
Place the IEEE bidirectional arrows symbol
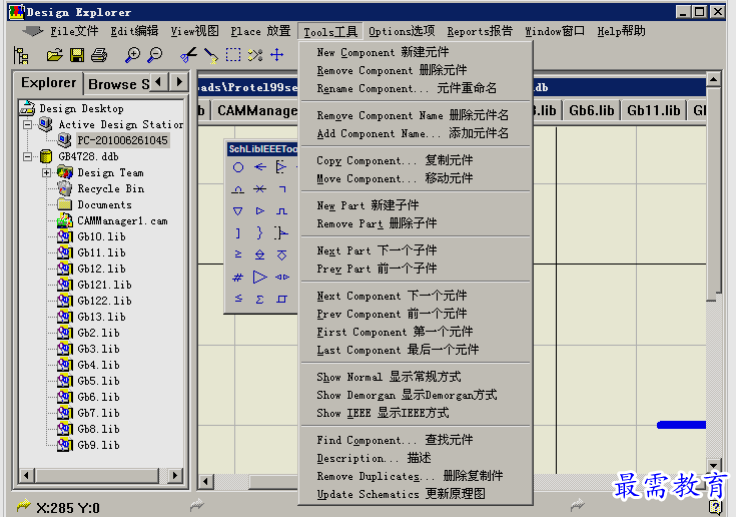click(x=282, y=277)
